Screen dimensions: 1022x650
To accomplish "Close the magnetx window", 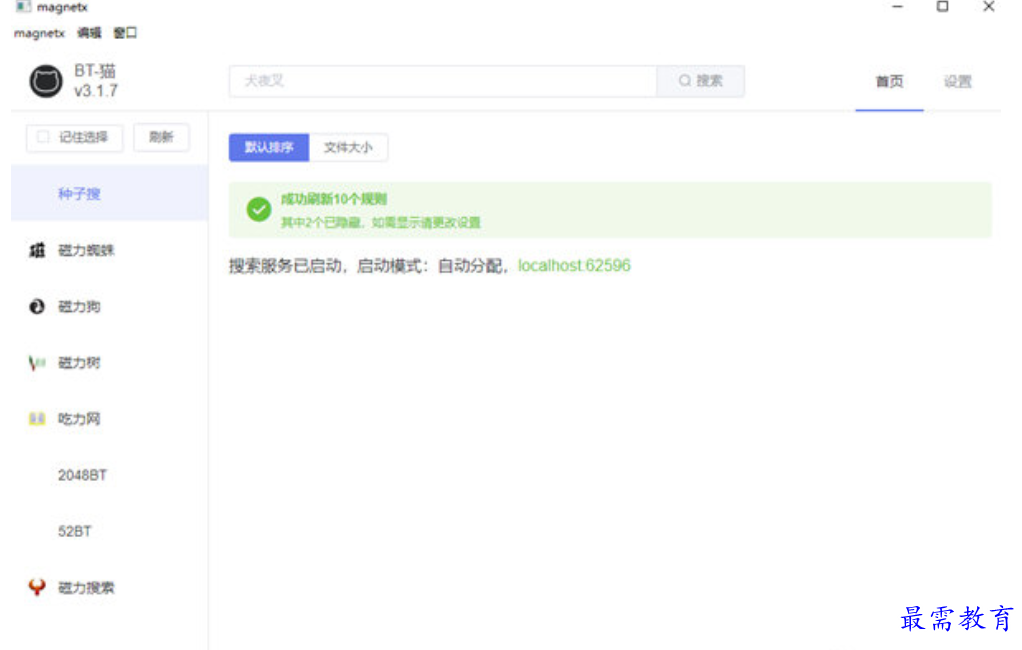I will tap(989, 7).
